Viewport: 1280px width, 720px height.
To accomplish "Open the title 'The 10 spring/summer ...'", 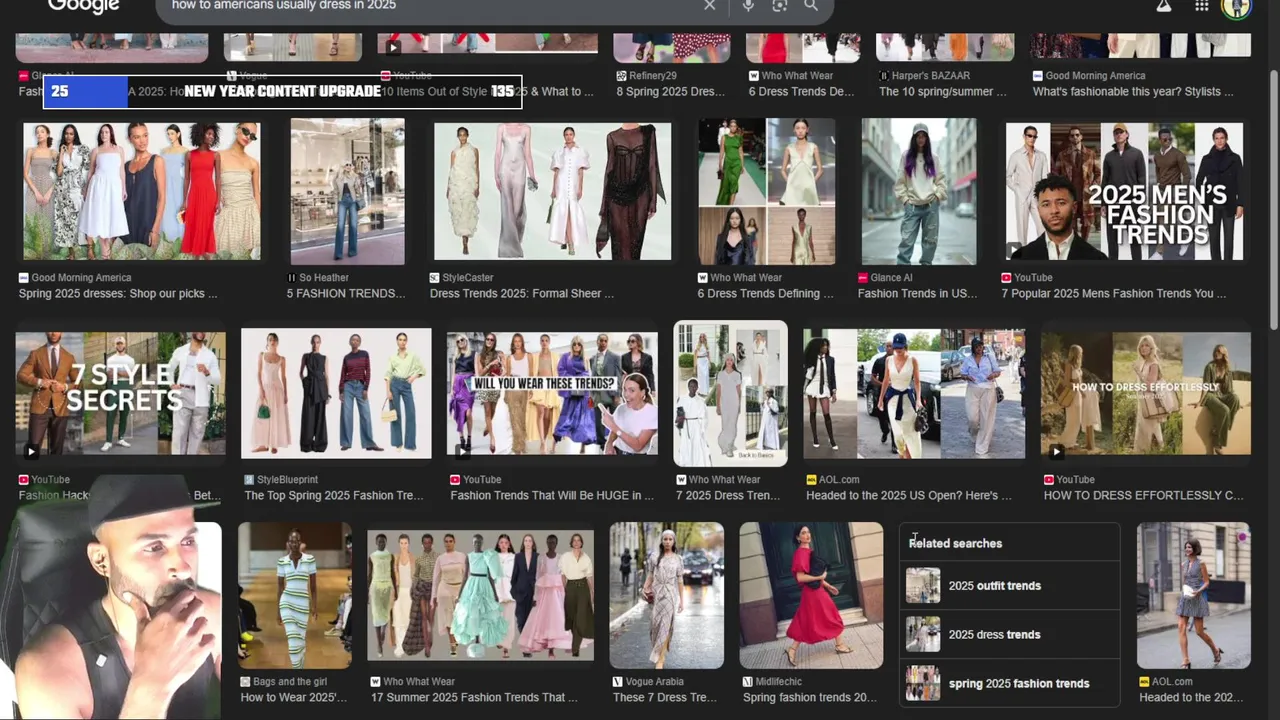I will pyautogui.click(x=943, y=92).
